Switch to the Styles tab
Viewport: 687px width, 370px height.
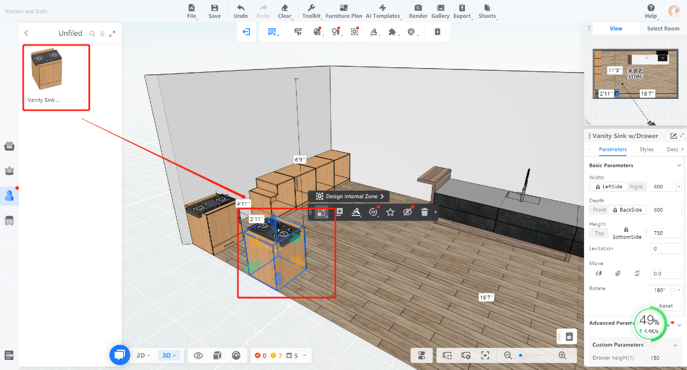646,149
